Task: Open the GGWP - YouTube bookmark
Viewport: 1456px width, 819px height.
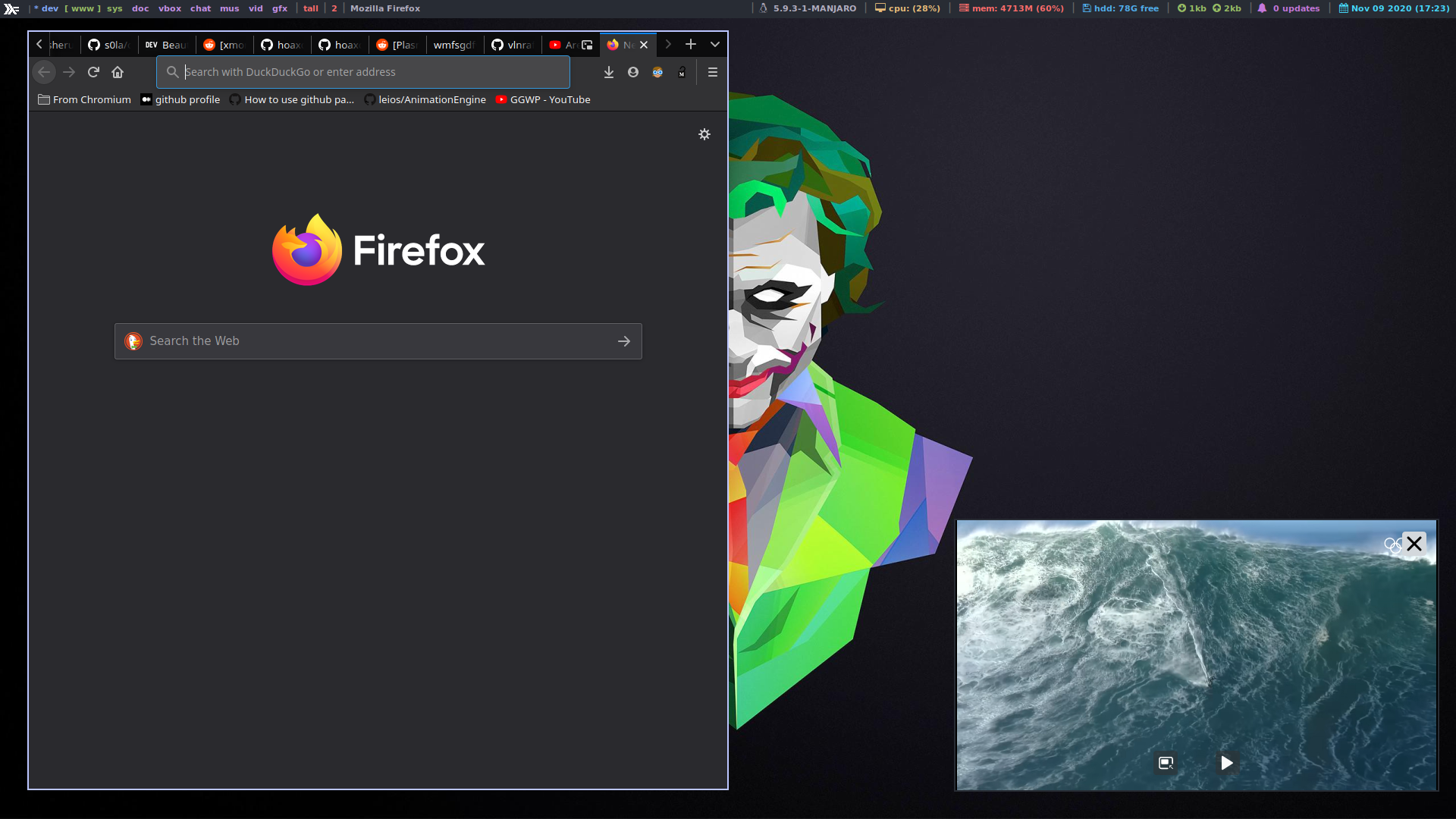Action: tap(543, 99)
